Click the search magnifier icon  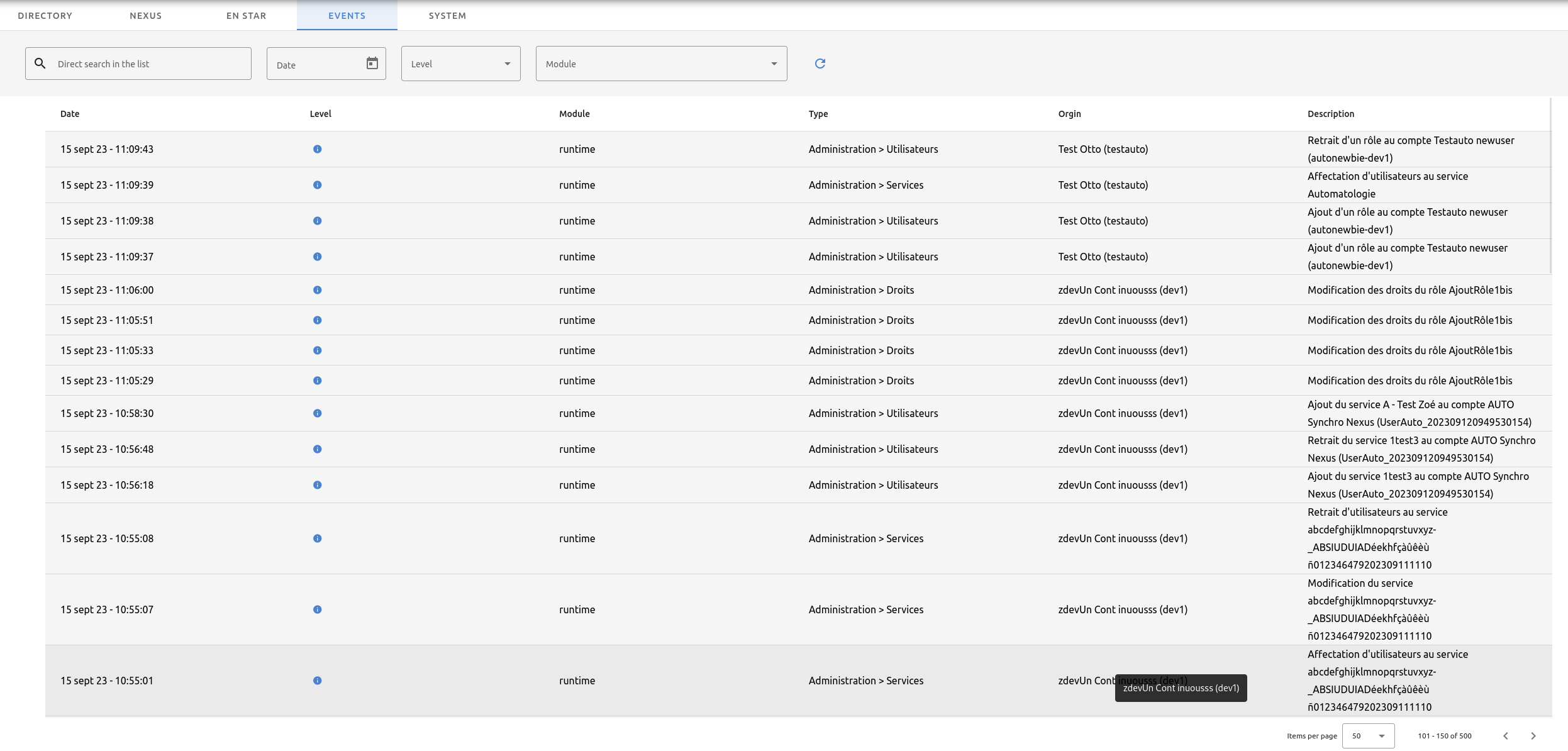pos(40,64)
